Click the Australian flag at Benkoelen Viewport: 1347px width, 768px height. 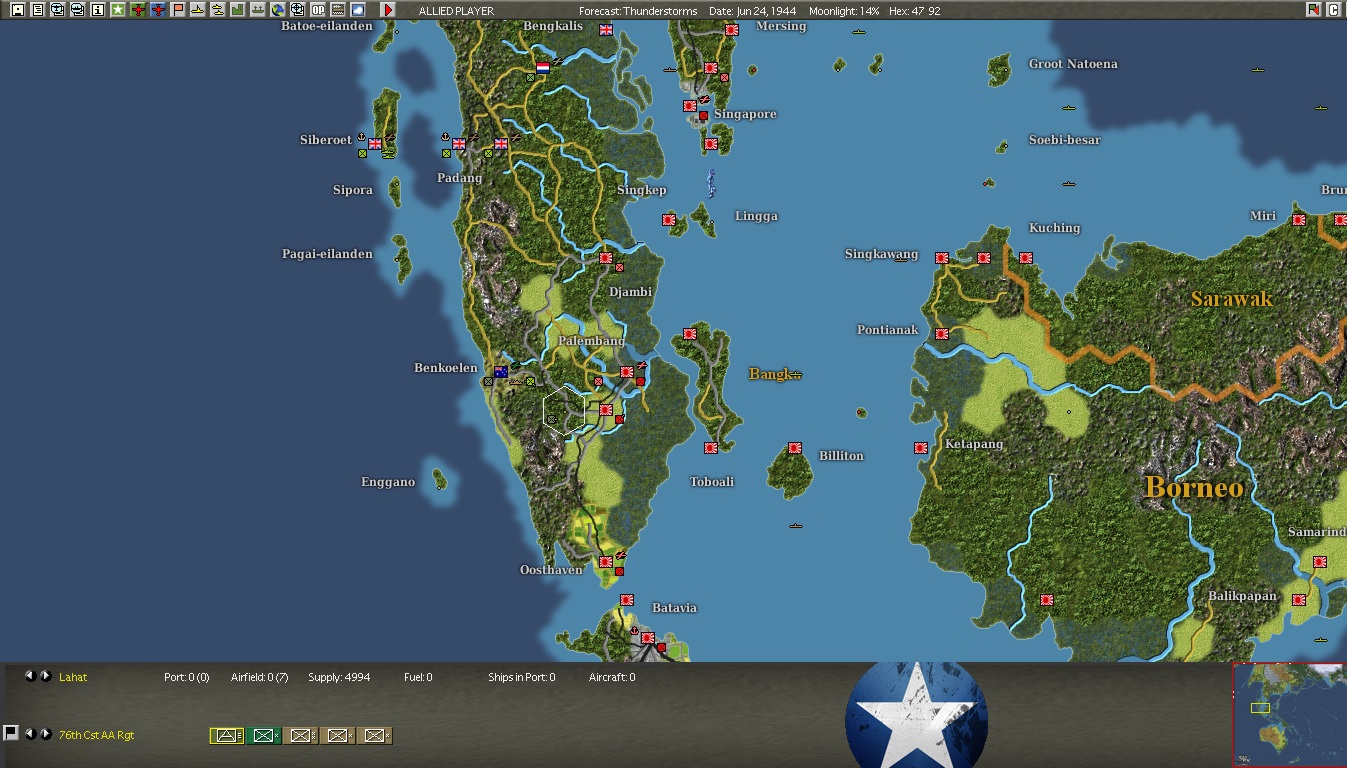click(x=501, y=372)
